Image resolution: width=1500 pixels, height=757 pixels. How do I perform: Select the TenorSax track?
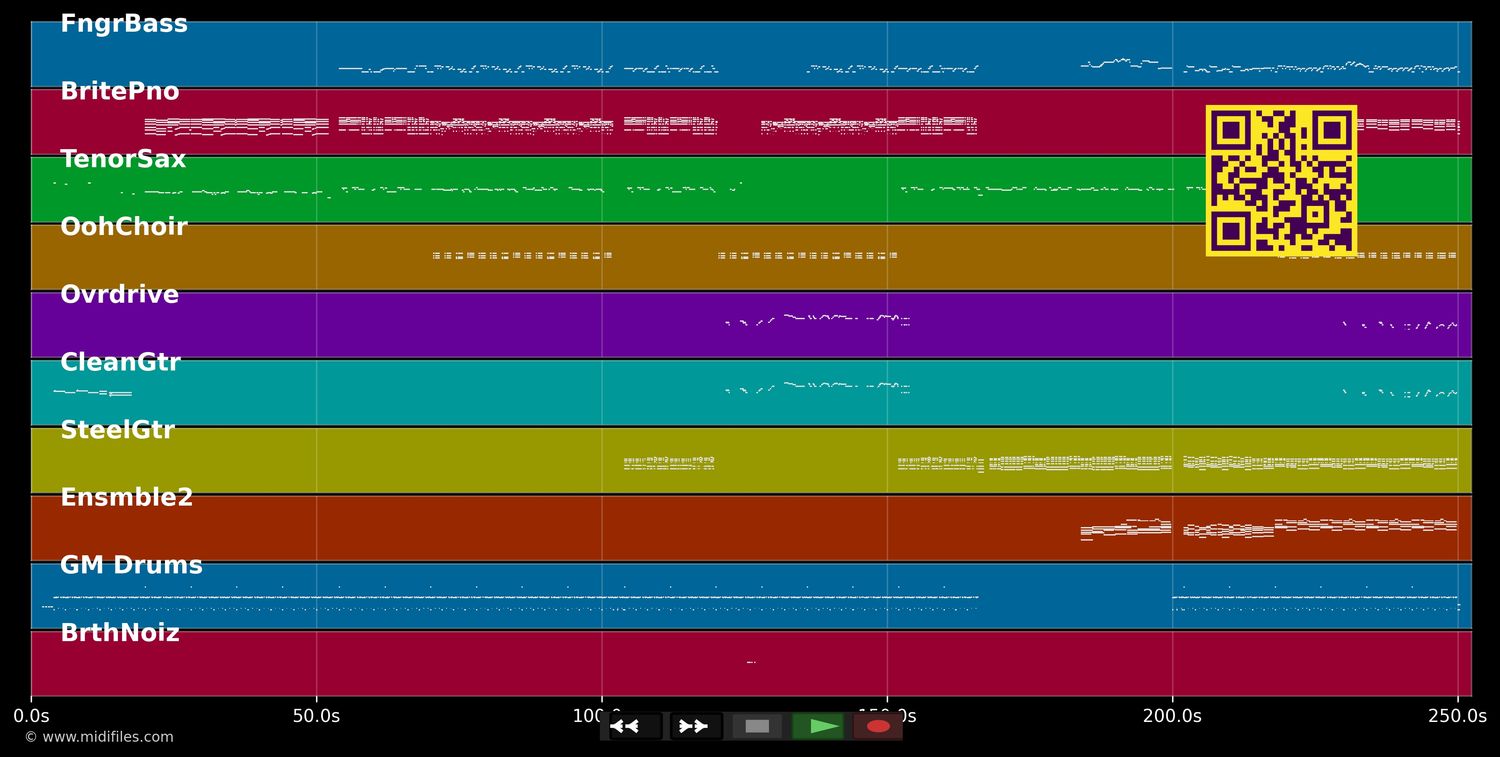pos(122,158)
